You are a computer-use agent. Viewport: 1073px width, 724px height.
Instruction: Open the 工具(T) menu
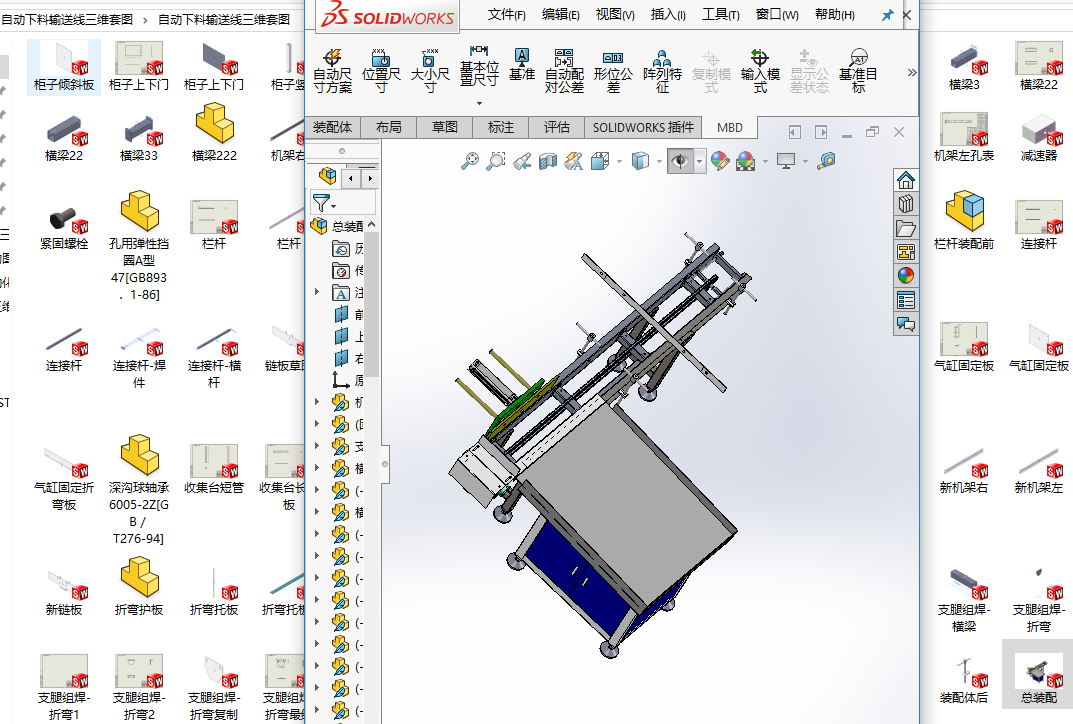[720, 15]
